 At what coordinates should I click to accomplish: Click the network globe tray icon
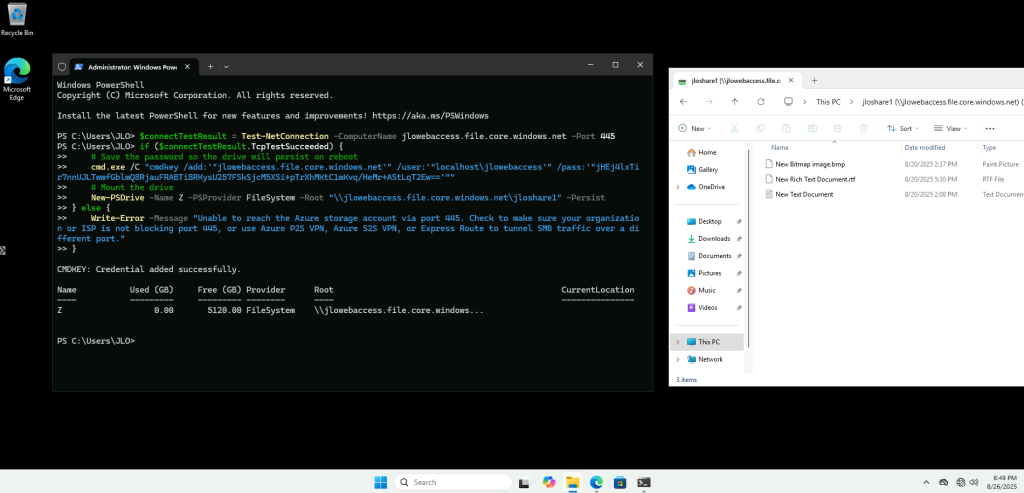(x=961, y=483)
